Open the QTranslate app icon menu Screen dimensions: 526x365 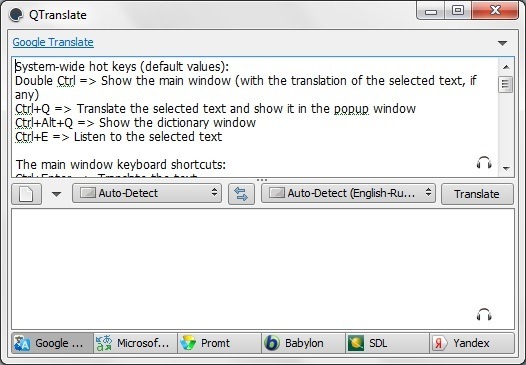16,15
